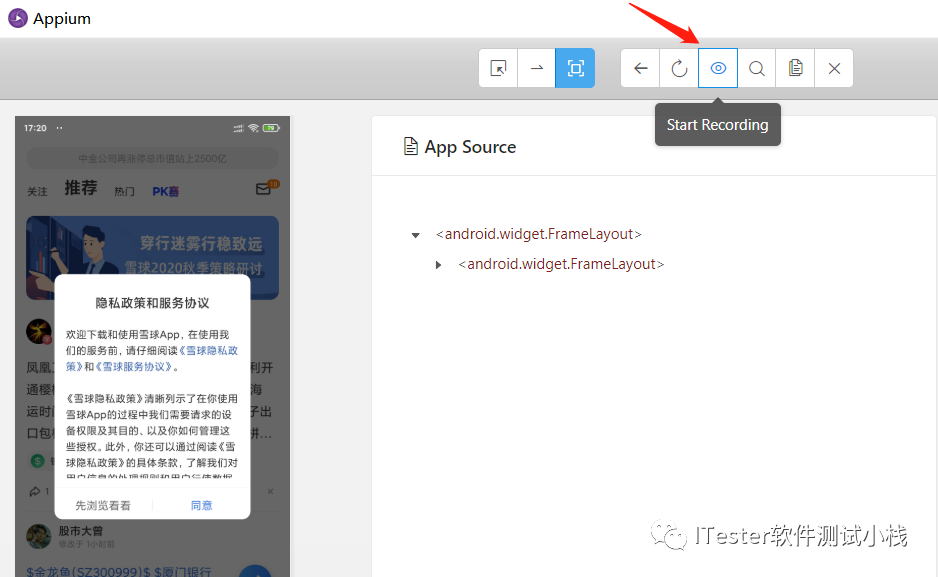Select the nested <android.widget.FrameLayout> tree item
This screenshot has width=938, height=577.
click(x=561, y=264)
